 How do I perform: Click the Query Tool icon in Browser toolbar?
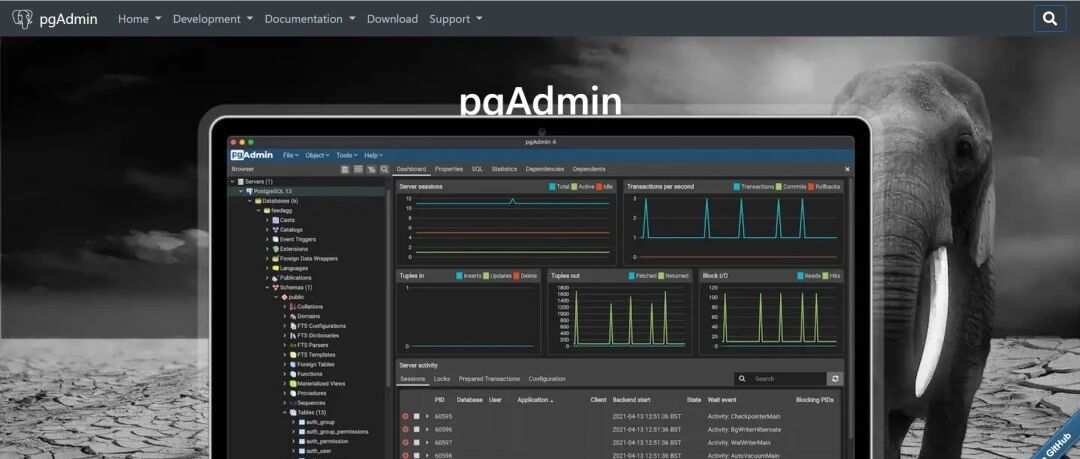click(345, 169)
